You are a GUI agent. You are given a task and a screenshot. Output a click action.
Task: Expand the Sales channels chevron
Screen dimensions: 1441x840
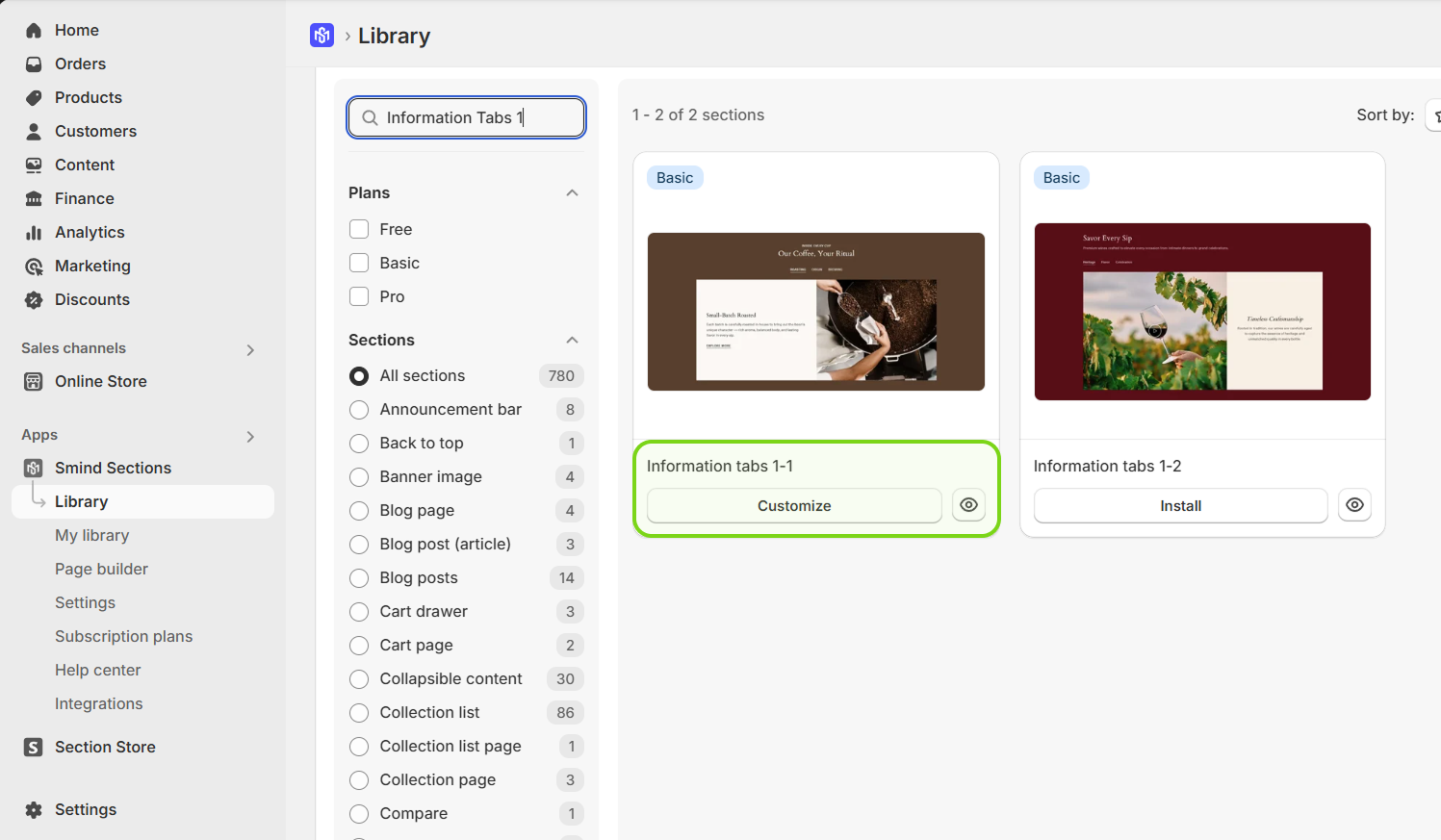coord(250,350)
